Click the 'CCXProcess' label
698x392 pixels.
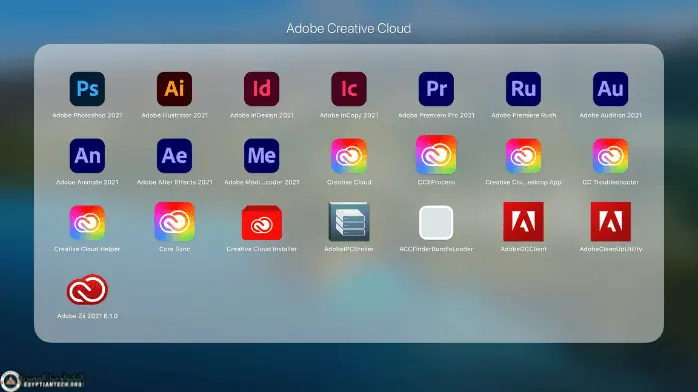436,182
